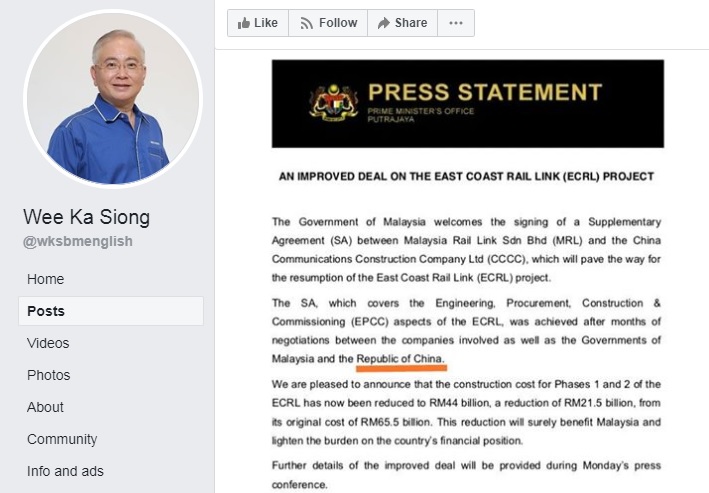The width and height of the screenshot is (709, 493).
Task: Click the Wee Ka Siong page name
Action: (86, 217)
